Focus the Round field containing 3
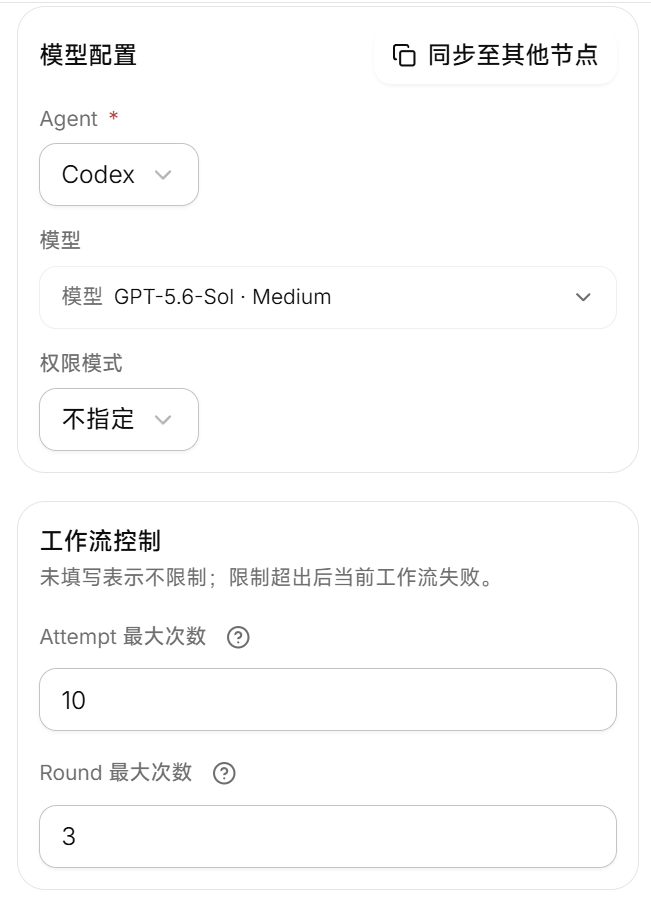Screen dimensions: 651x901 tap(328, 836)
